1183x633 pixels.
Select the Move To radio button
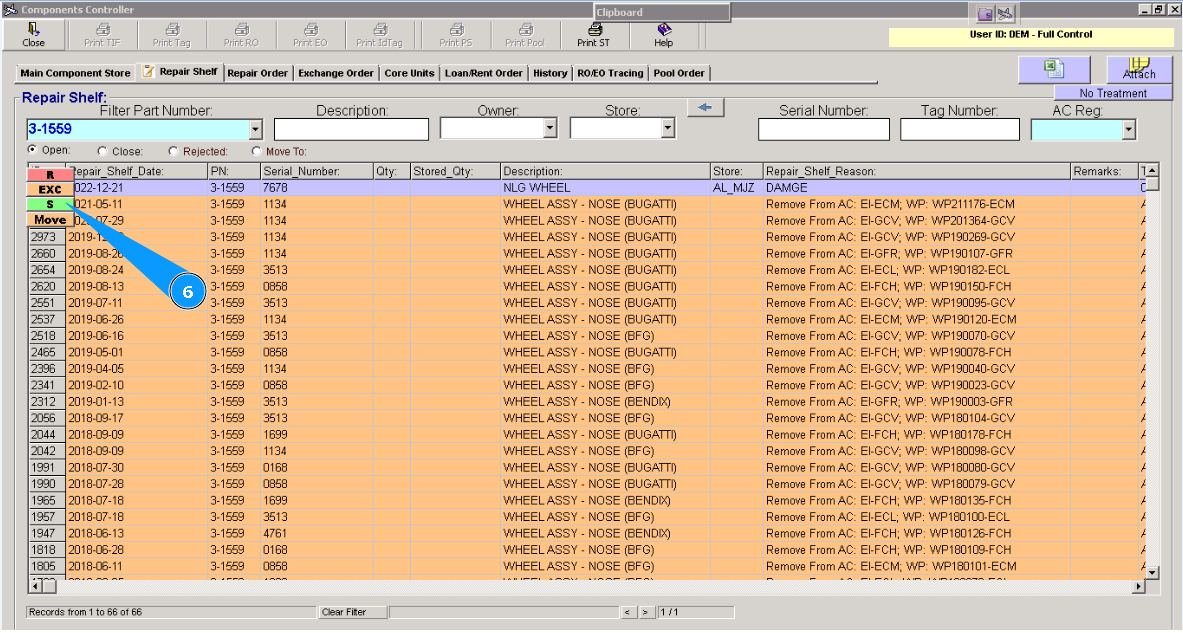click(257, 151)
